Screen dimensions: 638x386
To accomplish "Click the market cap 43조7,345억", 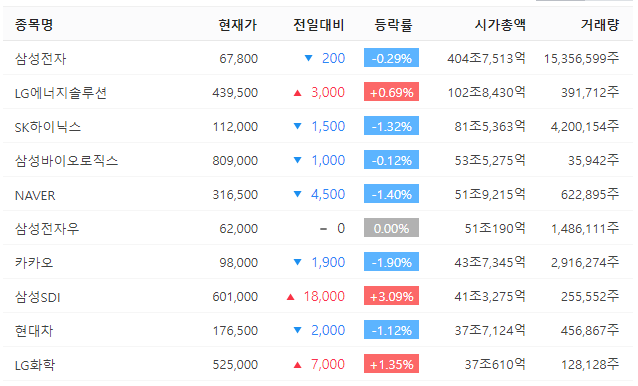I will [x=490, y=263].
